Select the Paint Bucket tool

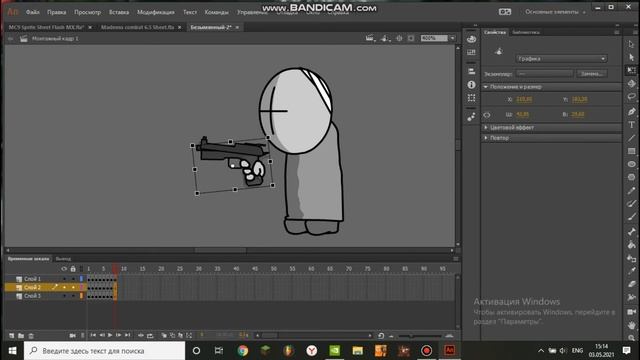631,245
